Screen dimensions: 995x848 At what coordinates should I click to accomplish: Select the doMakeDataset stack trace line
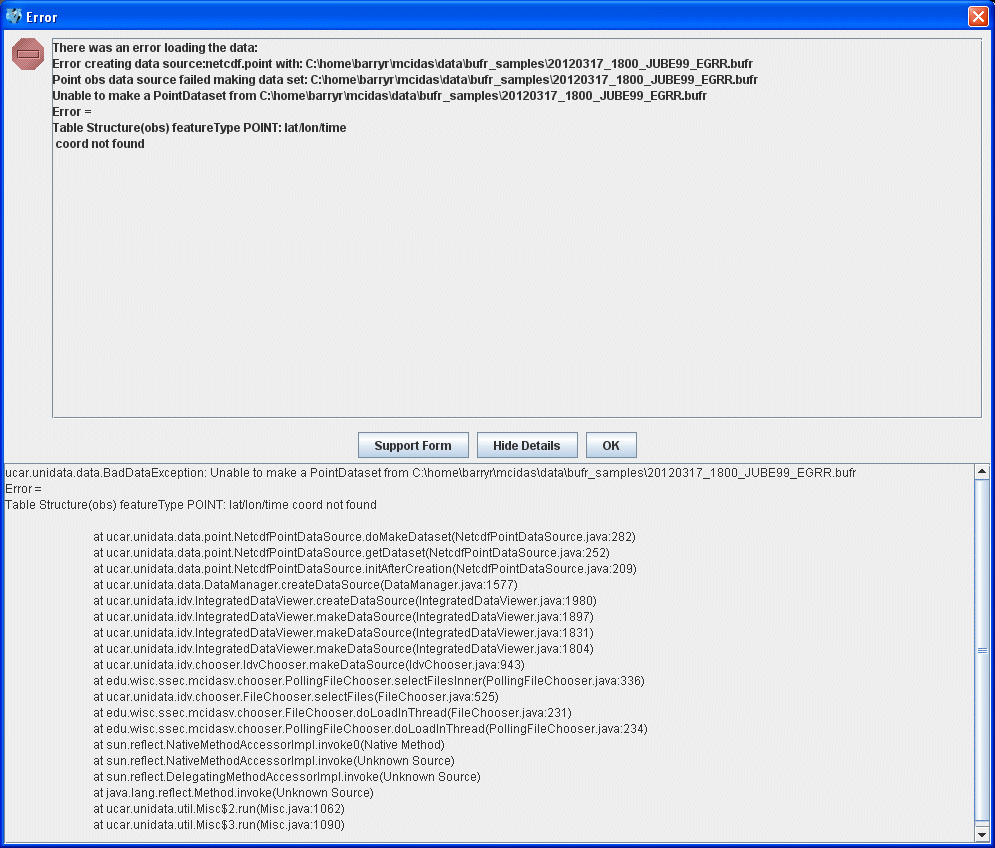(x=364, y=537)
